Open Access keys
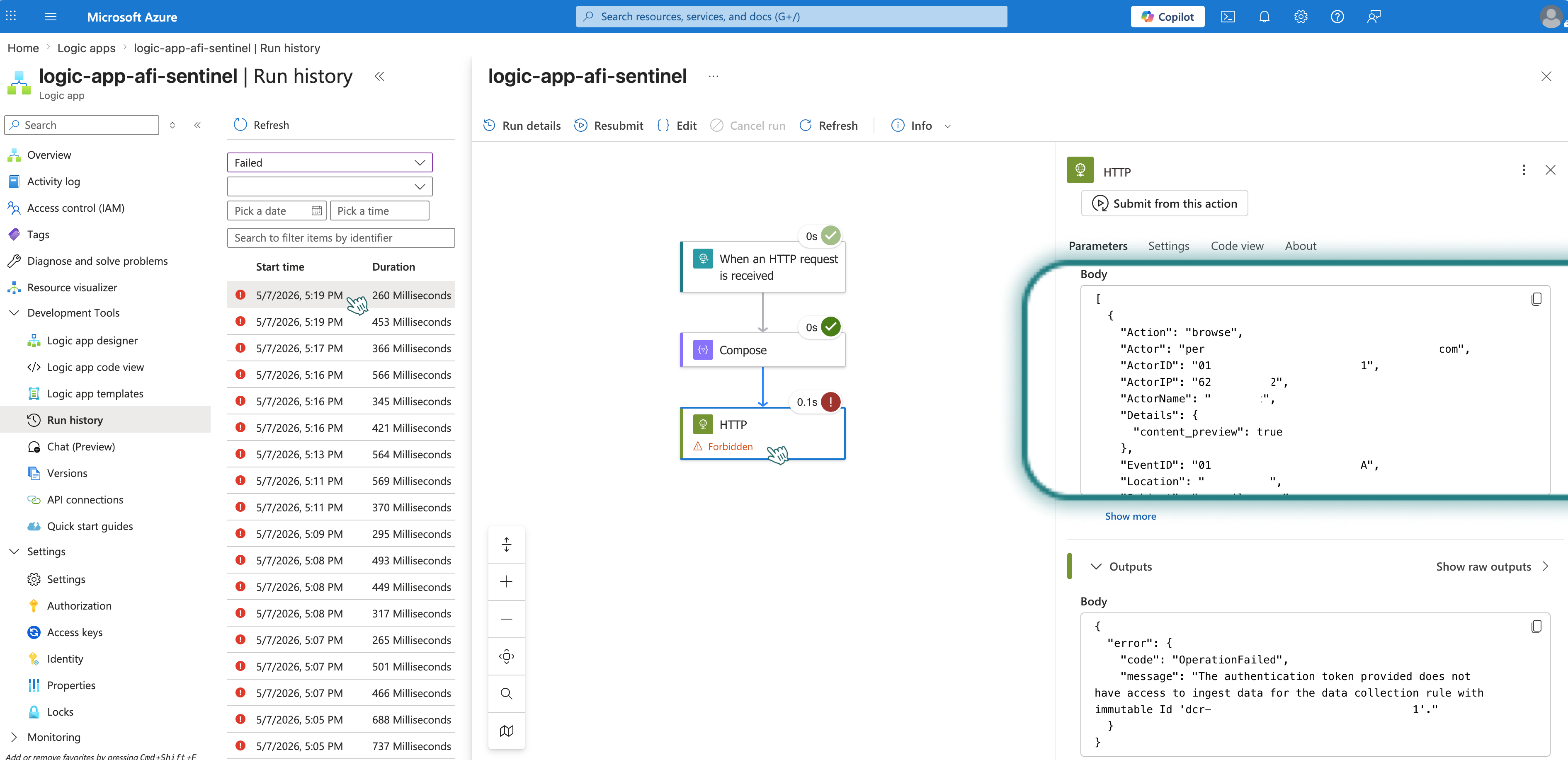This screenshot has width=1568, height=760. tap(74, 632)
